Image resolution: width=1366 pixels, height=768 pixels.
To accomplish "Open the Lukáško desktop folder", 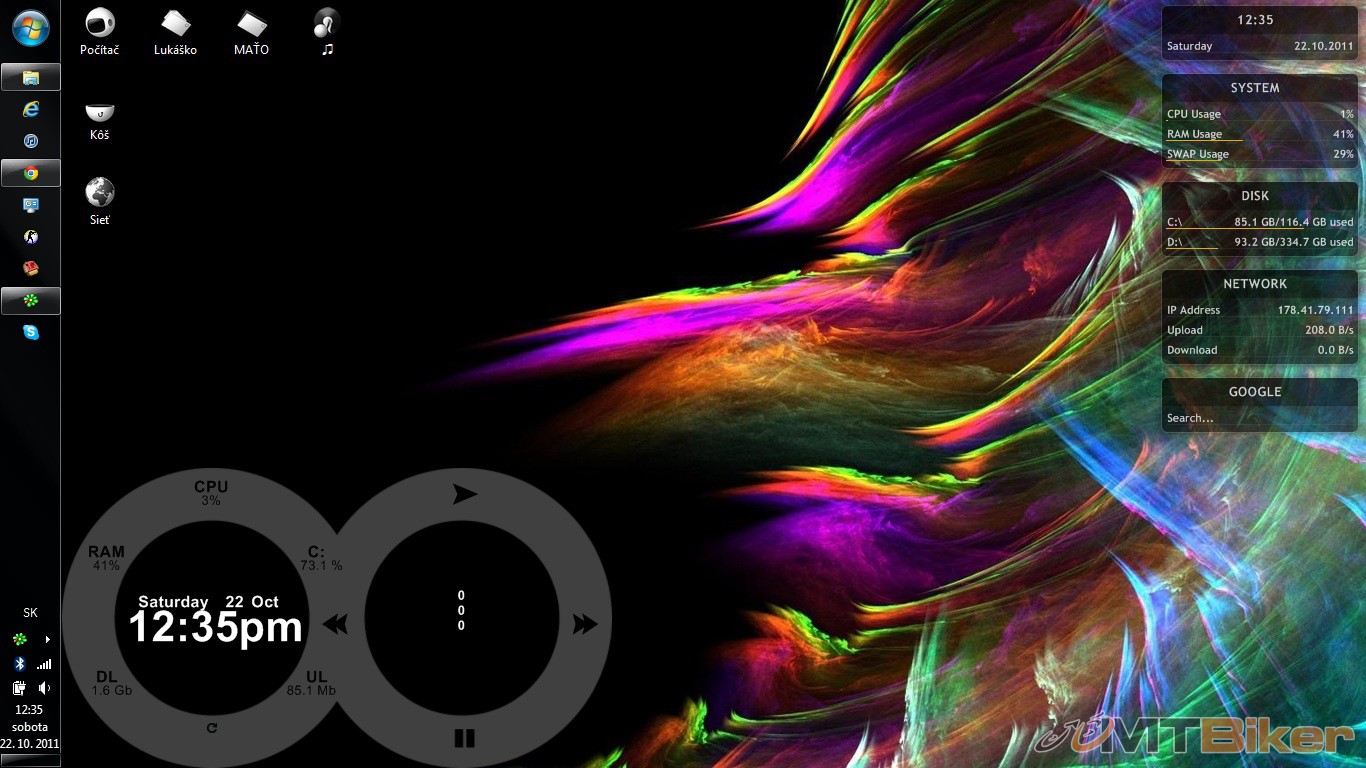I will coord(175,23).
